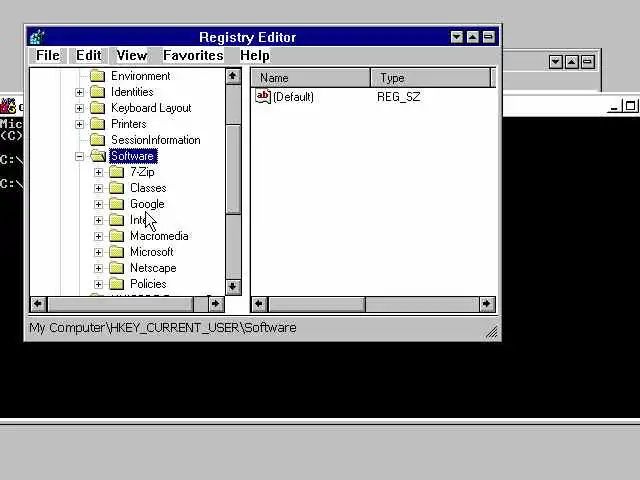Select the Keyboard Layout folder icon
This screenshot has width=640, height=480.
pyautogui.click(x=97, y=108)
